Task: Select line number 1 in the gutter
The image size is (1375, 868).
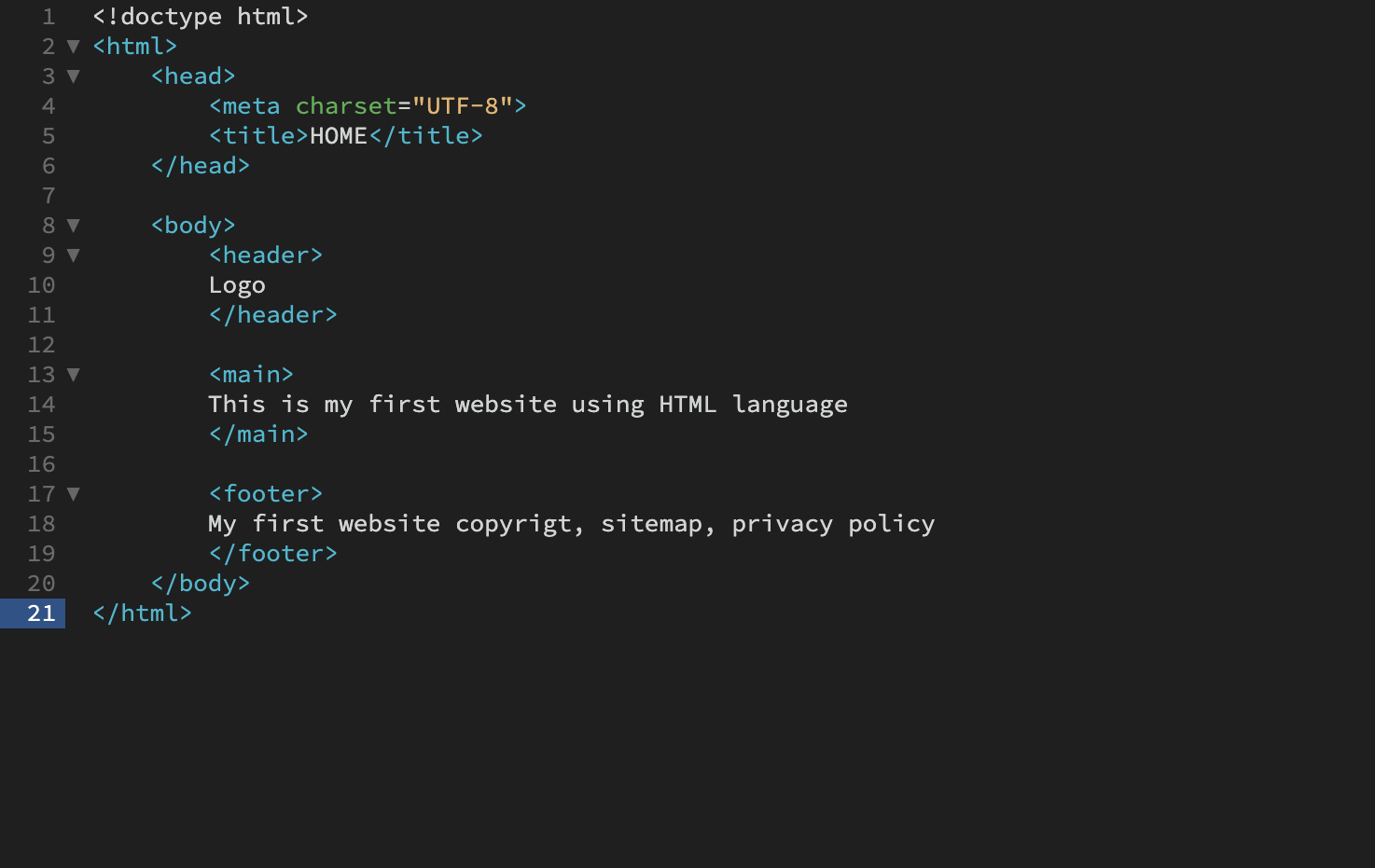Action: pyautogui.click(x=49, y=17)
